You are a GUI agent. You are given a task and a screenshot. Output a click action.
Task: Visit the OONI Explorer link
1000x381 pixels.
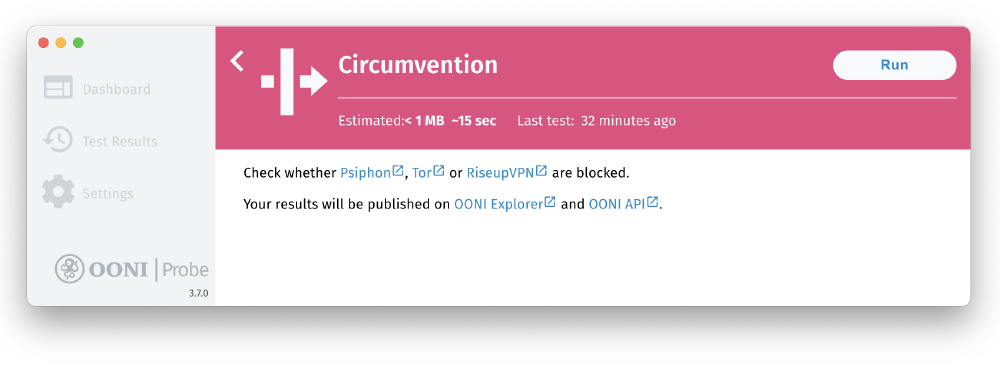click(x=498, y=205)
